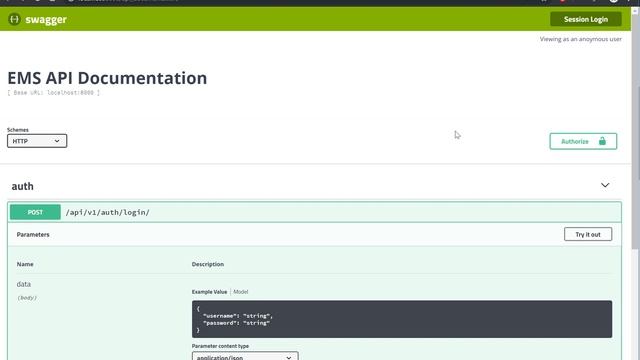This screenshot has width=640, height=360.
Task: Open the Parameter content type dropdown
Action: pos(245,357)
